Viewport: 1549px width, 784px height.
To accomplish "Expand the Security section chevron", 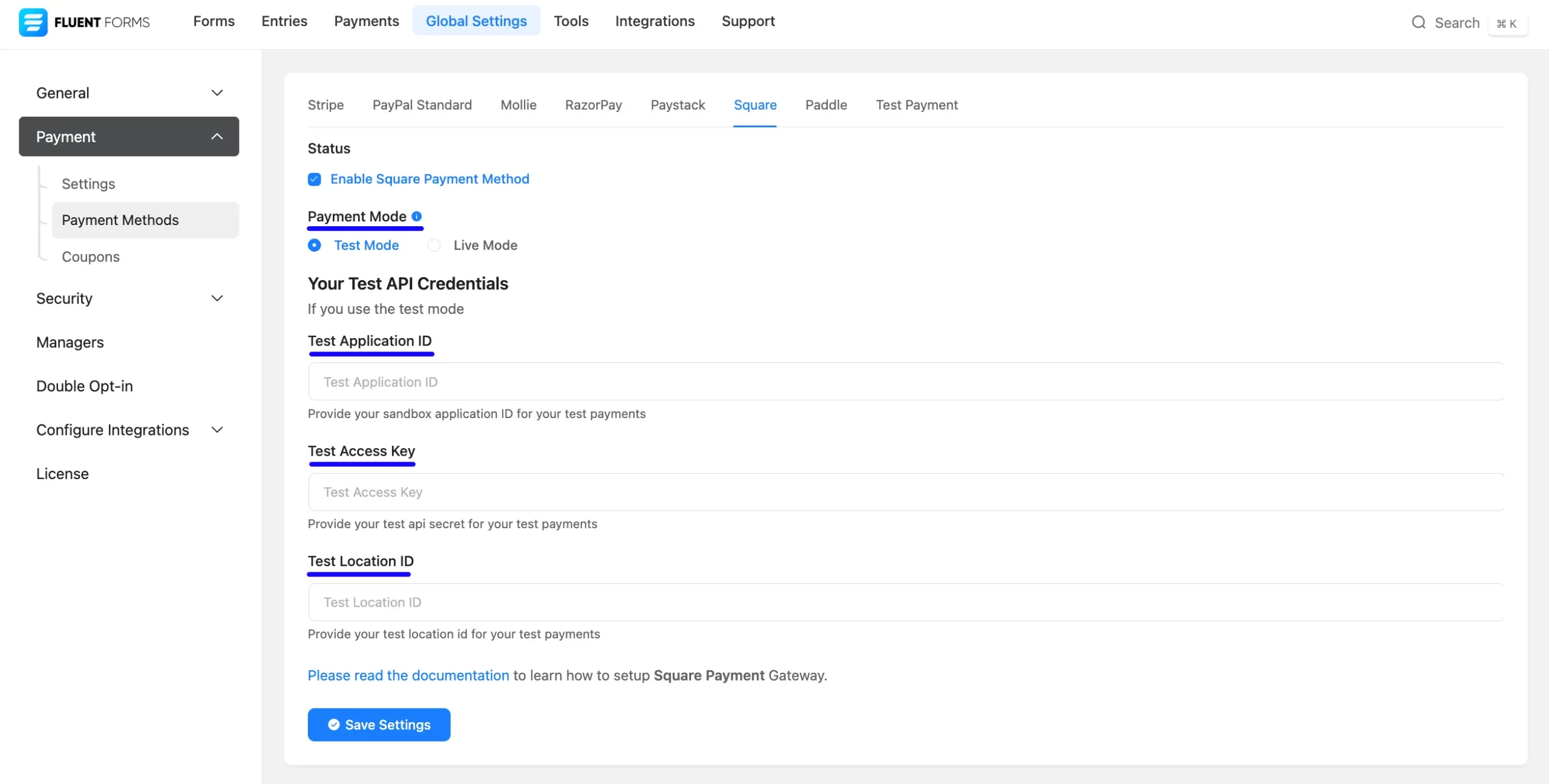I will tap(217, 298).
